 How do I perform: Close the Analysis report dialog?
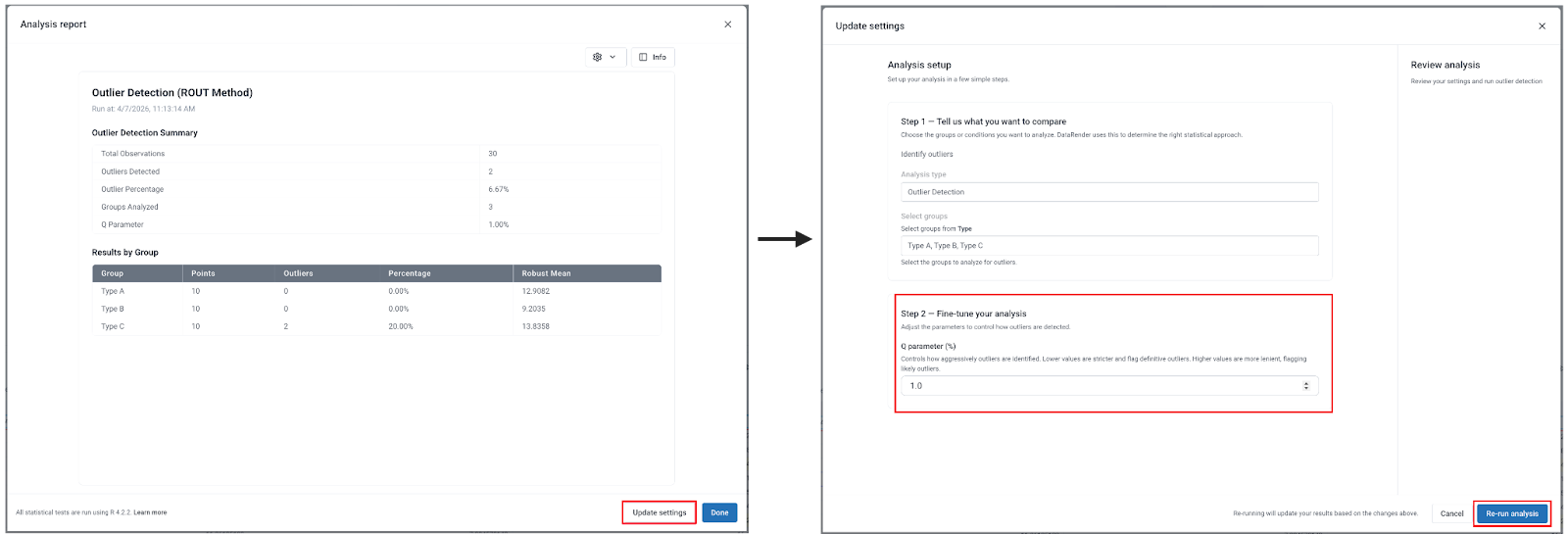point(727,24)
